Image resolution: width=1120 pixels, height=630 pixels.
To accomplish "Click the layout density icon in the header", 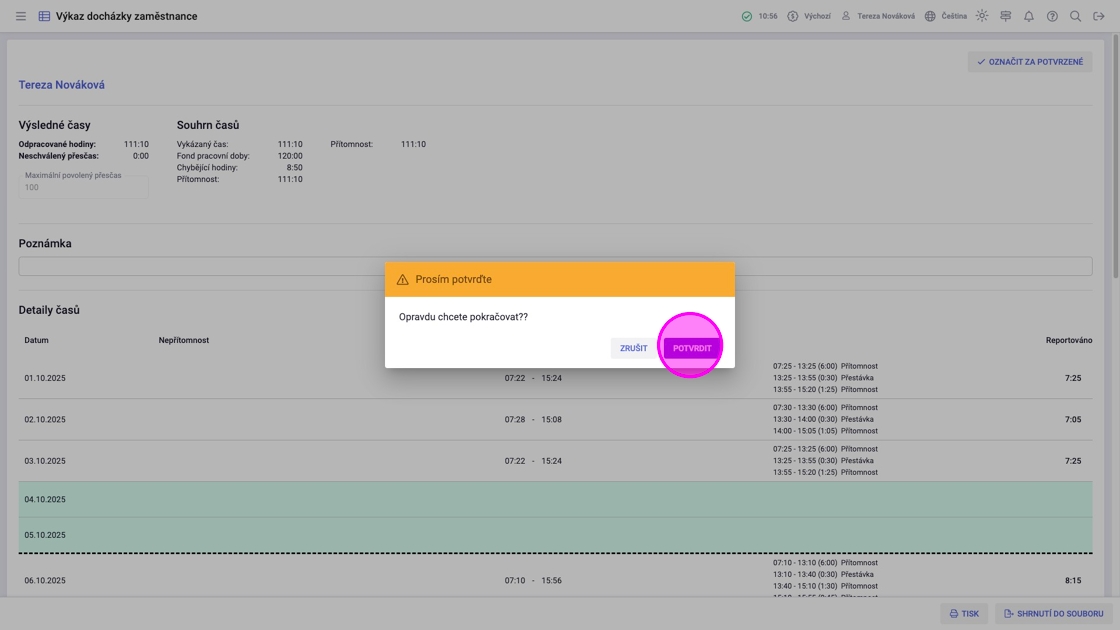I will [x=1006, y=16].
